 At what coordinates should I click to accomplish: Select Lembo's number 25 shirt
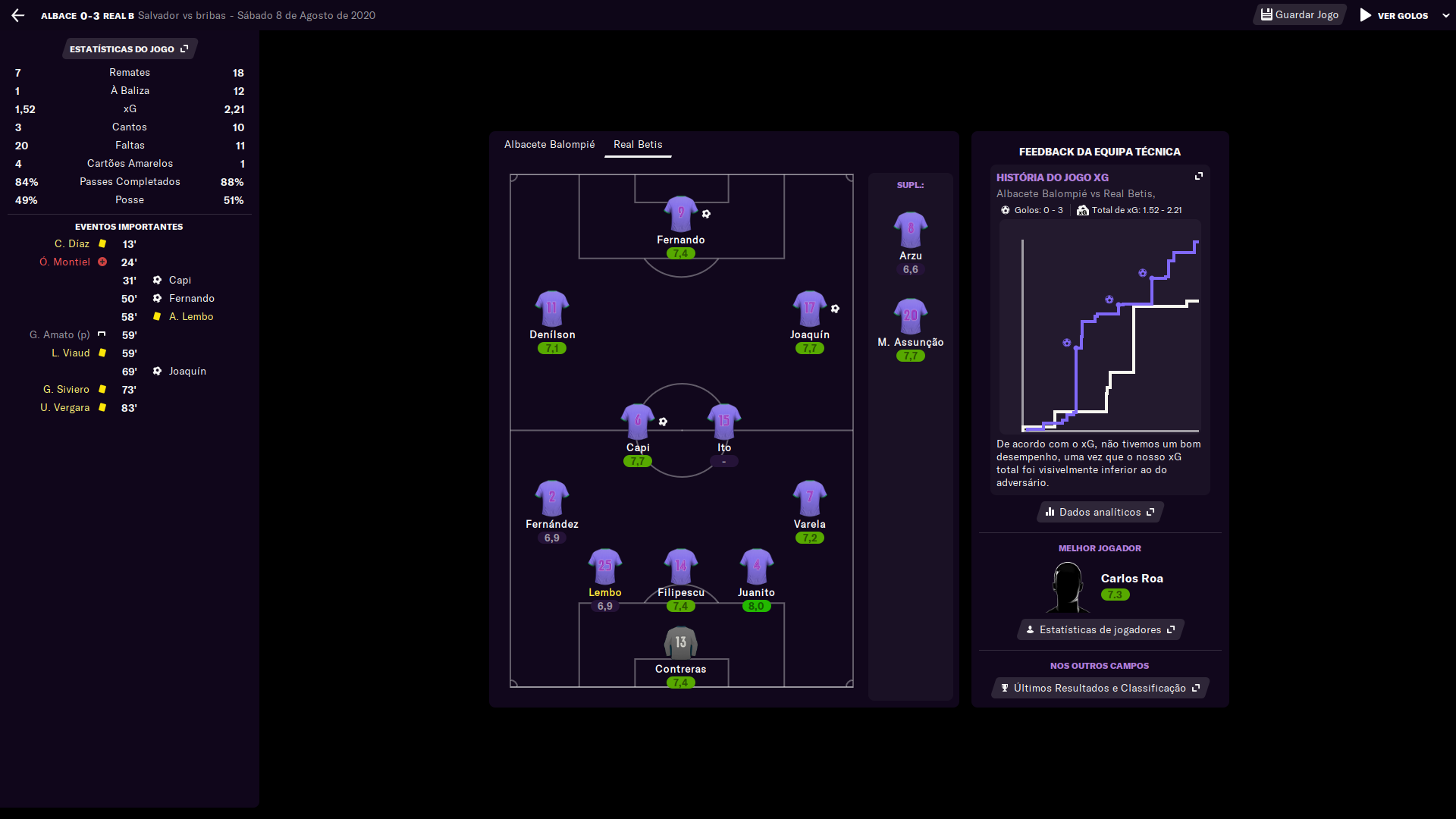(604, 566)
